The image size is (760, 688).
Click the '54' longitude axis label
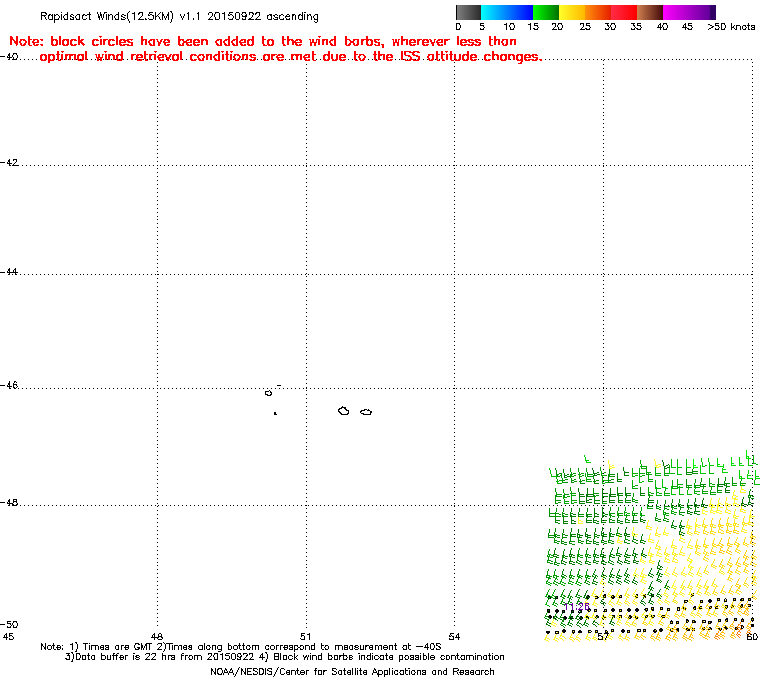coord(454,636)
